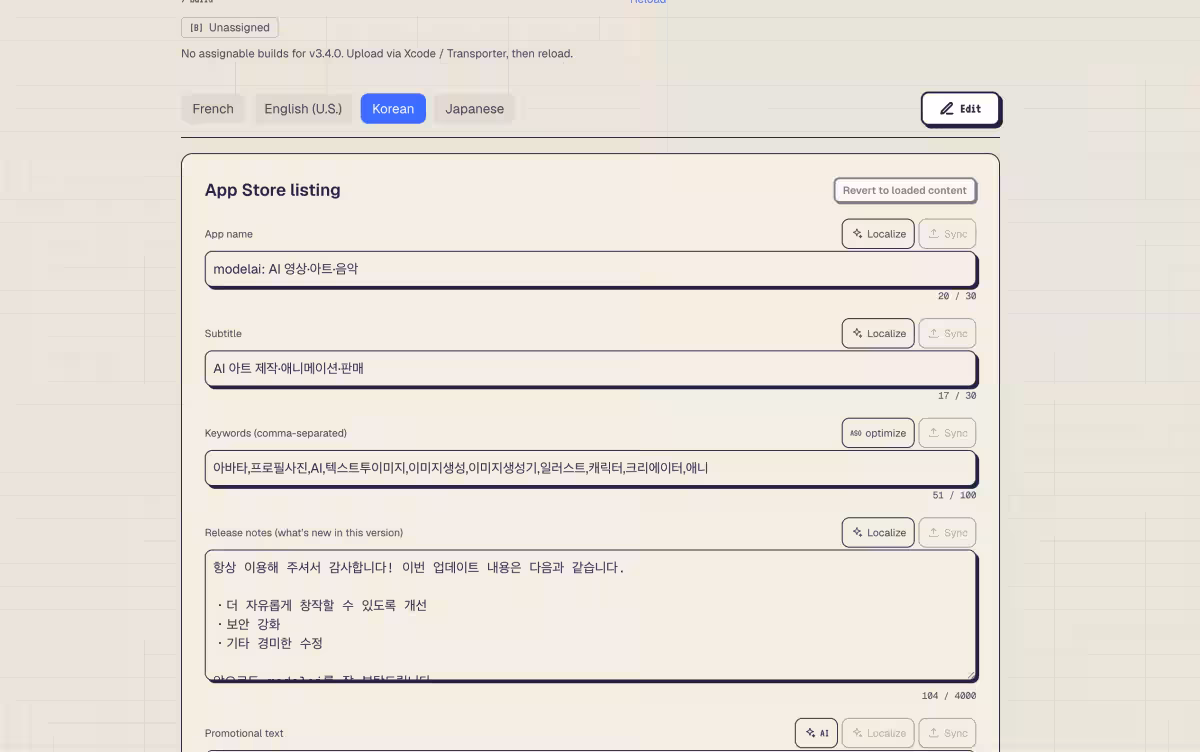
Task: Click the 'No assignable builds' message
Action: (377, 54)
